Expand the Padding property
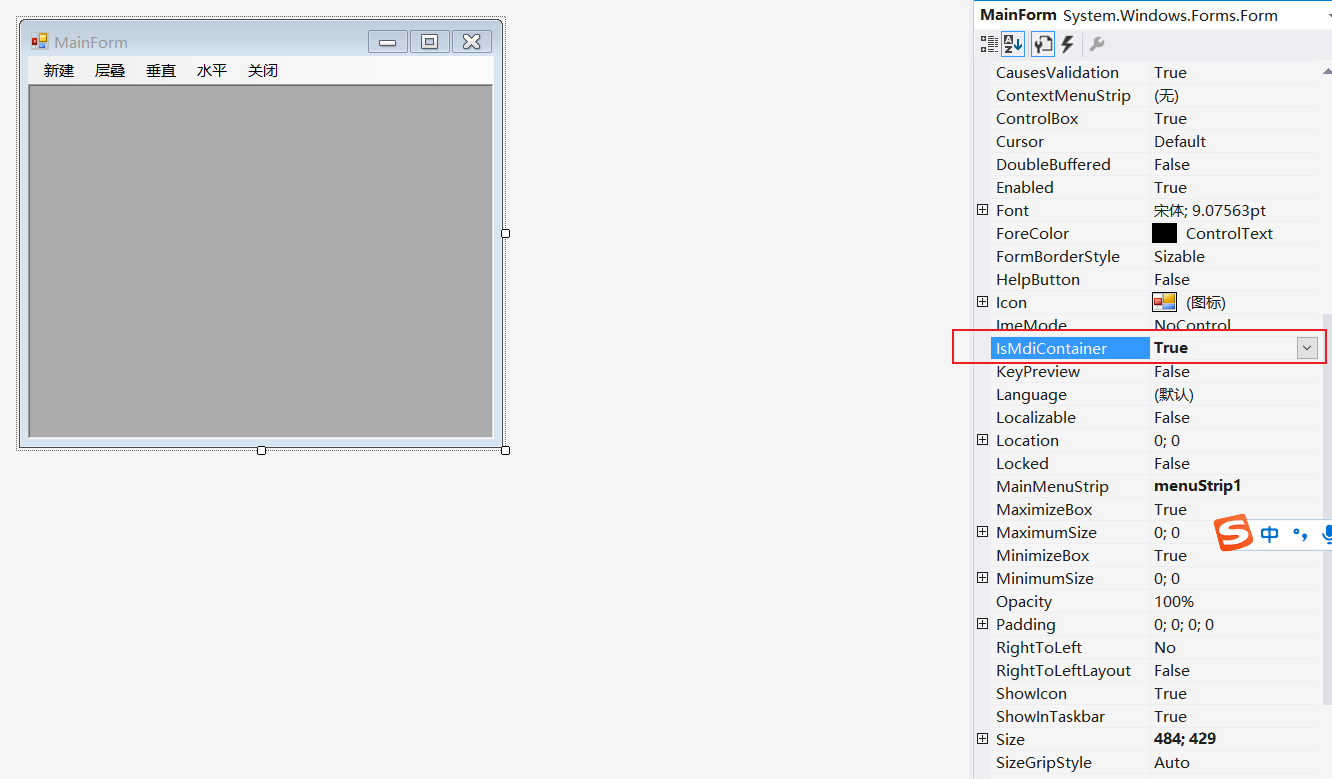1332x779 pixels. (x=983, y=624)
